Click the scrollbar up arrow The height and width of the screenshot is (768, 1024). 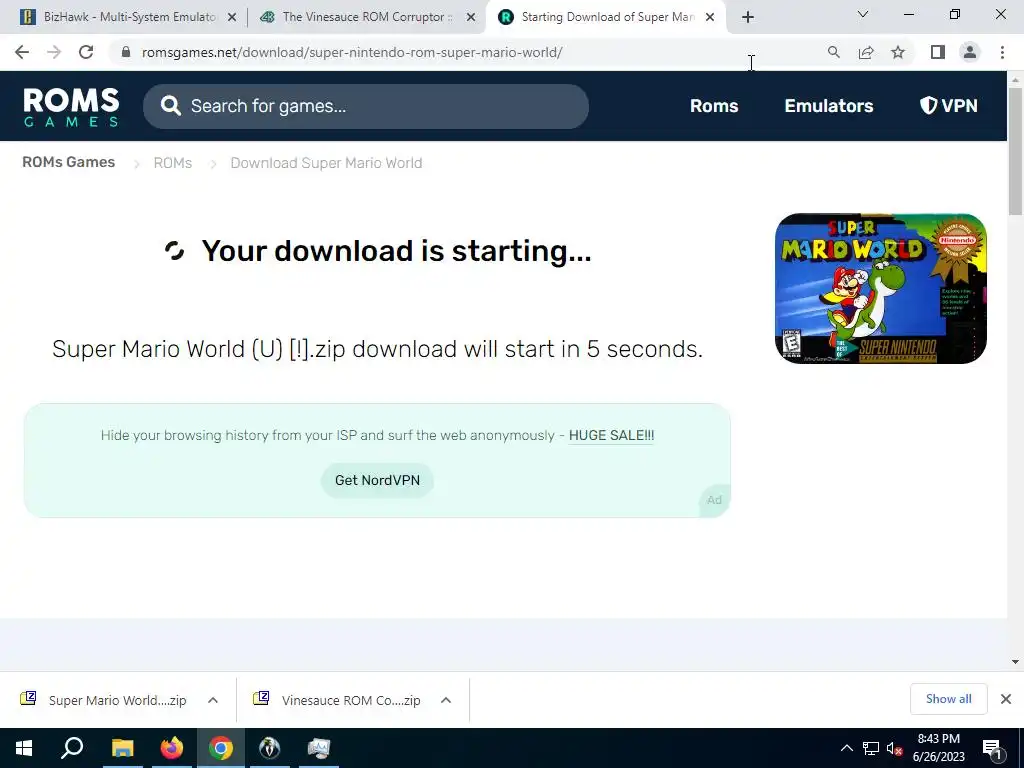1015,78
